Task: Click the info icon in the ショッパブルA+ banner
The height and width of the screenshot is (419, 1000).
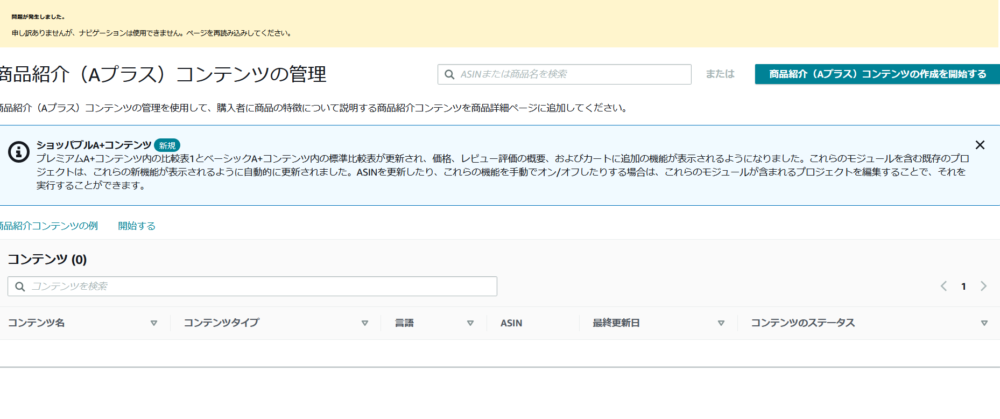Action: 17,151
